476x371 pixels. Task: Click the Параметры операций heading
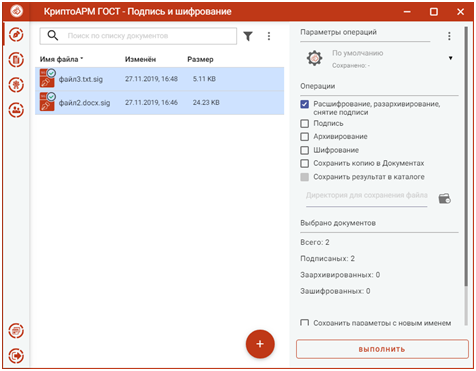338,32
